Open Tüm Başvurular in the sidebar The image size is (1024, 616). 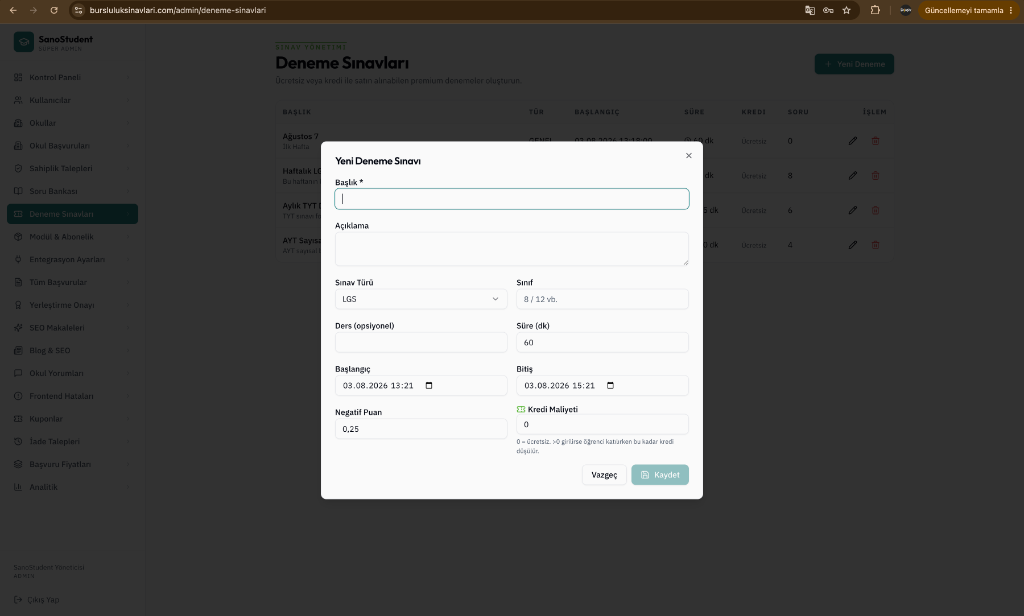(x=72, y=282)
